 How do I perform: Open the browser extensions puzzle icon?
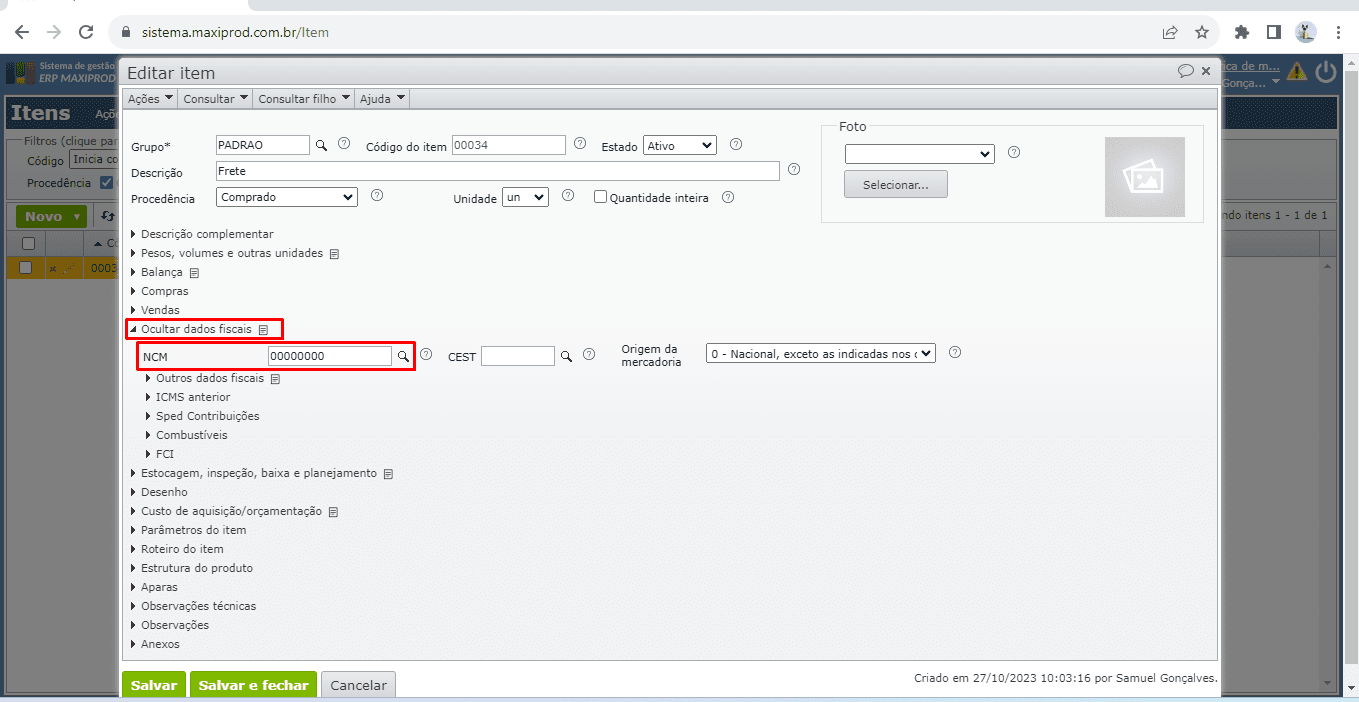[x=1242, y=32]
